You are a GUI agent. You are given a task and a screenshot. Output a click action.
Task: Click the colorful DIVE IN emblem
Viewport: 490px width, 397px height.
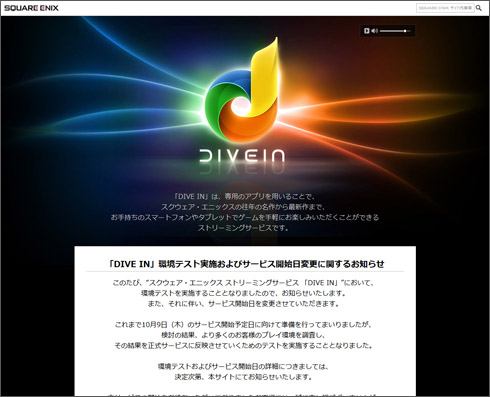coord(242,91)
